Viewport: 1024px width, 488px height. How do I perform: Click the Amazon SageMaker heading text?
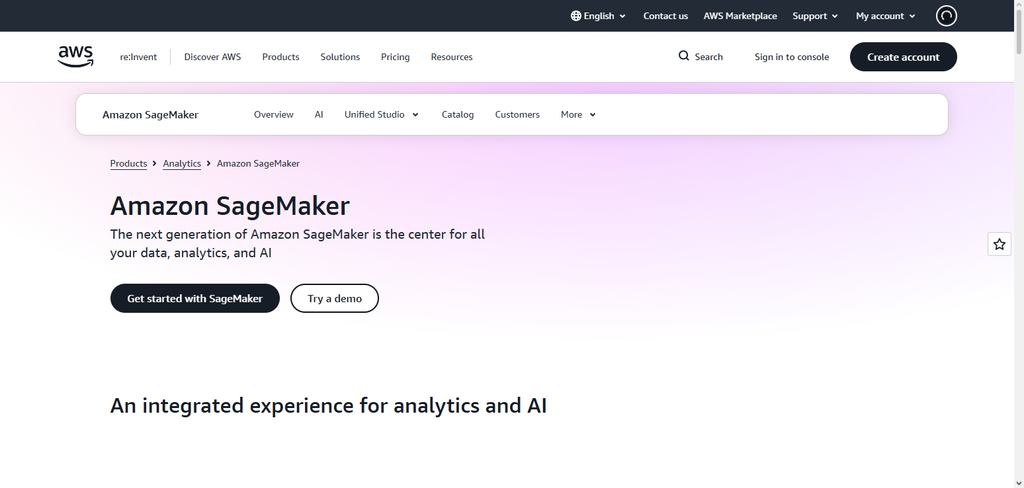230,206
